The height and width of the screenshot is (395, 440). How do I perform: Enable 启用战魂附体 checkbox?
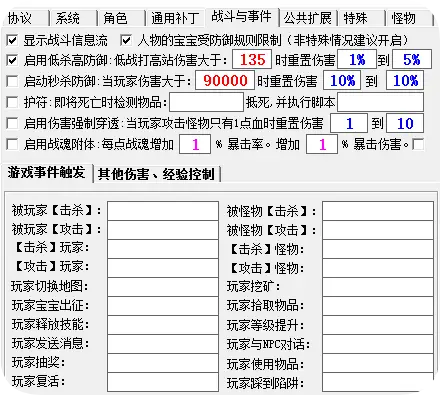(12, 144)
